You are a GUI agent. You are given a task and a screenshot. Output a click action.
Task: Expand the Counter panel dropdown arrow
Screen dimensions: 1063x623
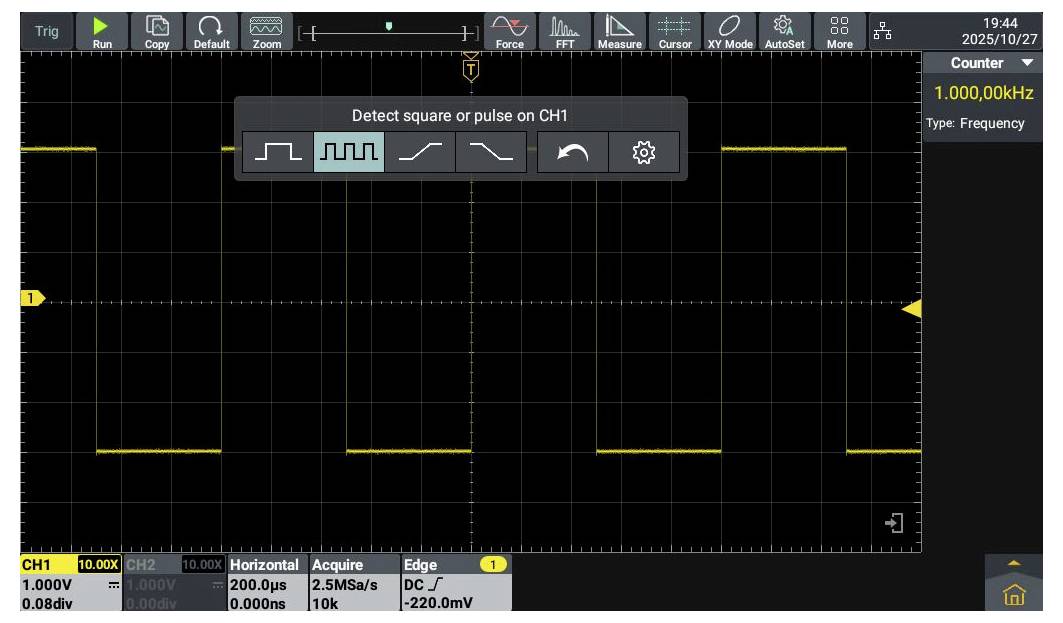1027,63
